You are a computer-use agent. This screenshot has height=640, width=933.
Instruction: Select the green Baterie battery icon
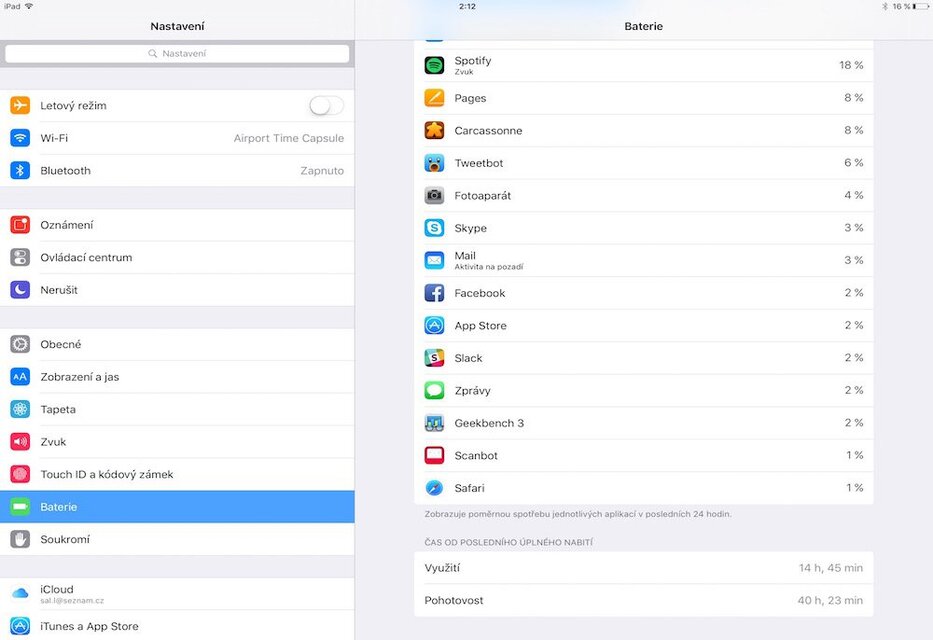click(x=21, y=506)
